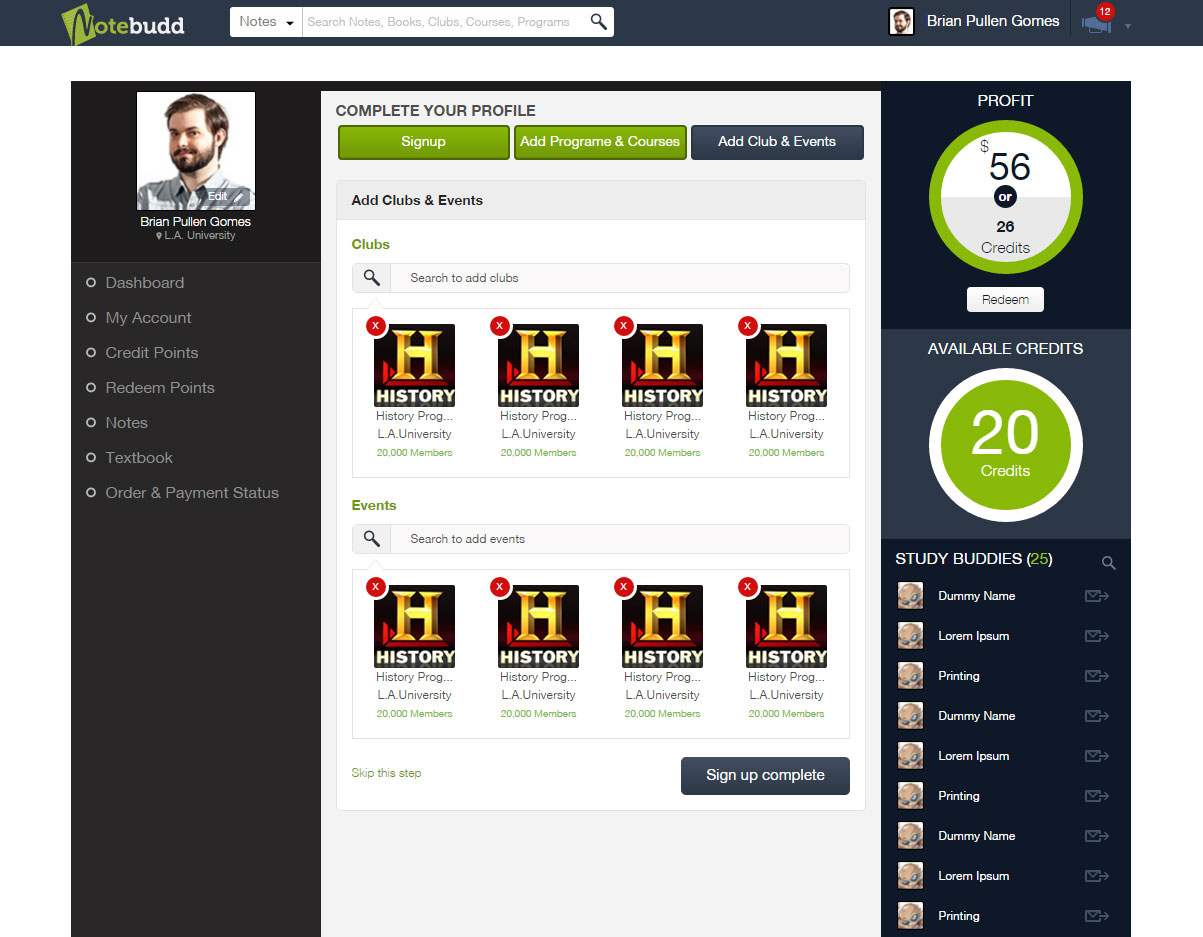Remove the last event with red X
1203x937 pixels.
coord(748,587)
